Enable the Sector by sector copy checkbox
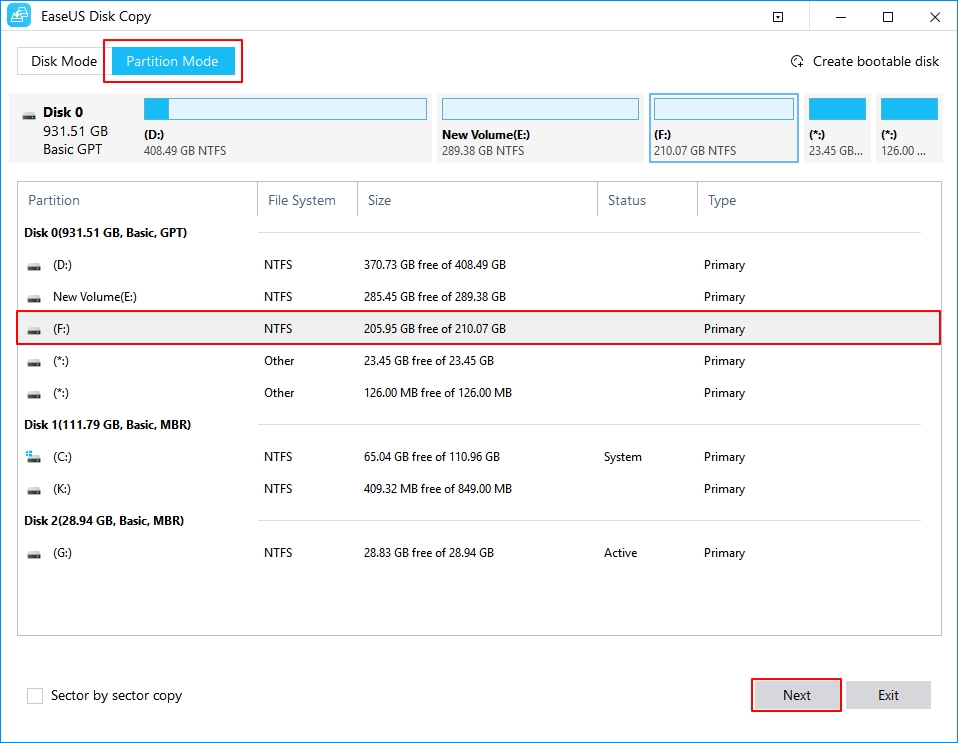Screen dimensions: 958x743 coord(35,695)
